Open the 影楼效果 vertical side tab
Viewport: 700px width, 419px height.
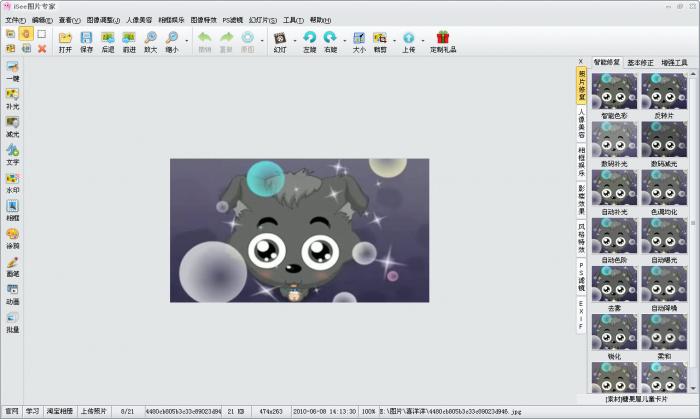tap(581, 199)
